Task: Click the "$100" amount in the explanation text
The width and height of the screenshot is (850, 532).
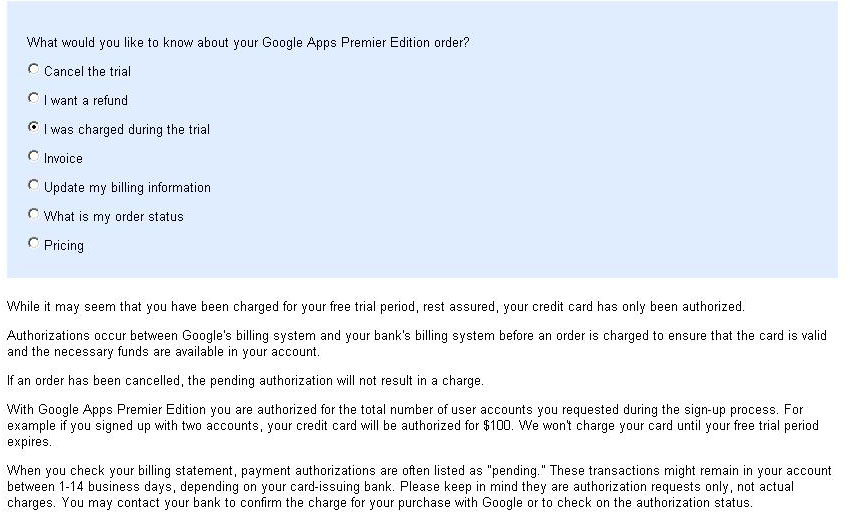Action: coord(497,426)
